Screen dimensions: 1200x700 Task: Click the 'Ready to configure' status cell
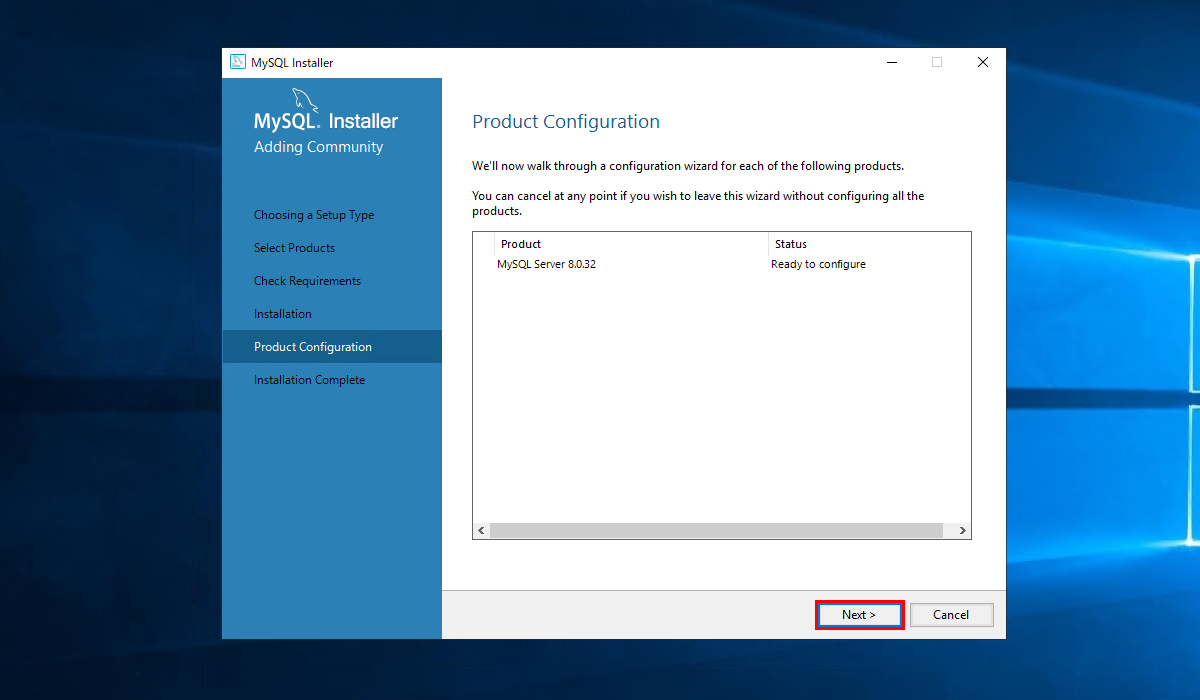pos(818,264)
